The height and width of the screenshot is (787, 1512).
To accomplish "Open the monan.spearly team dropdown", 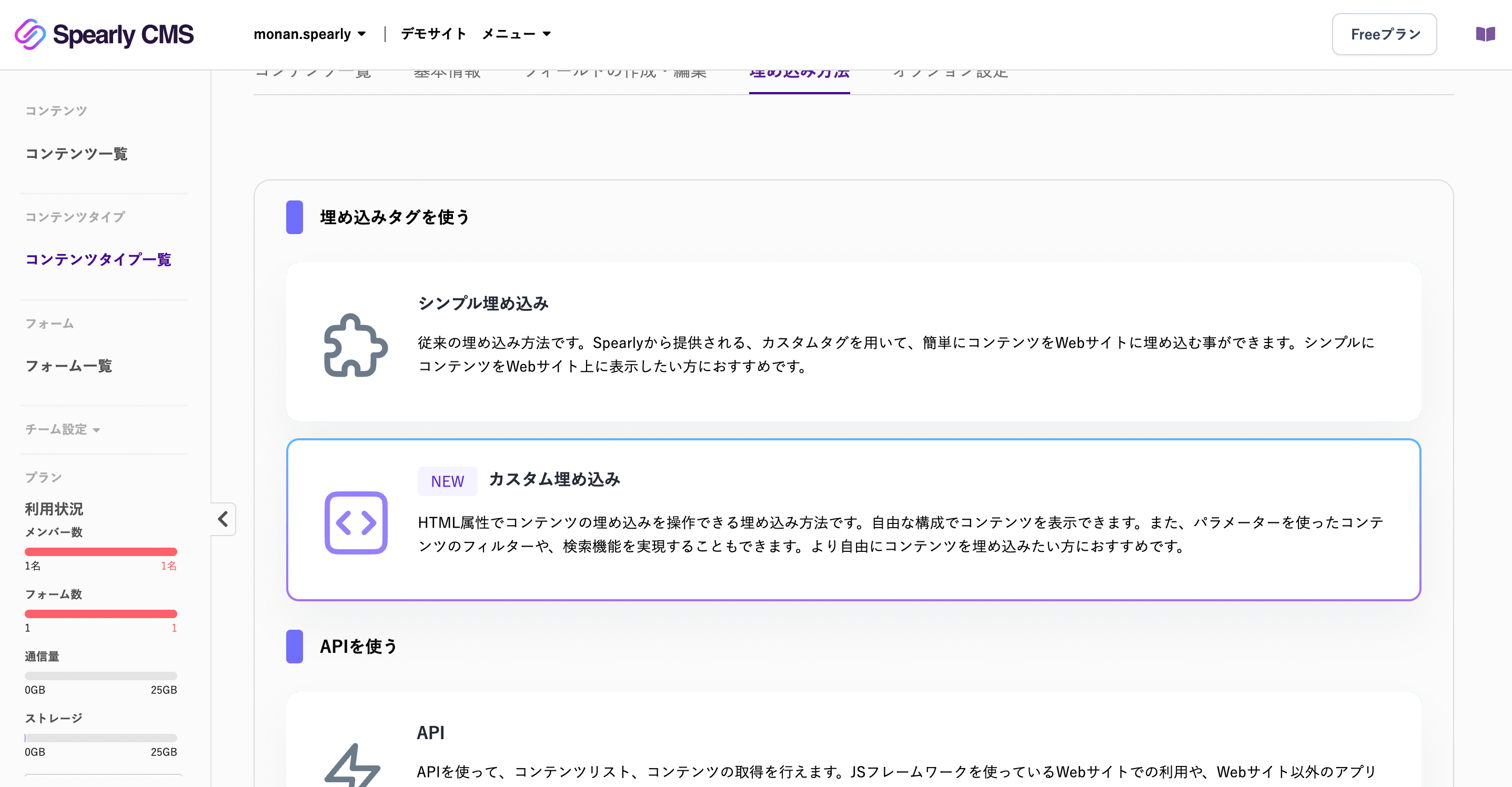I will [310, 34].
